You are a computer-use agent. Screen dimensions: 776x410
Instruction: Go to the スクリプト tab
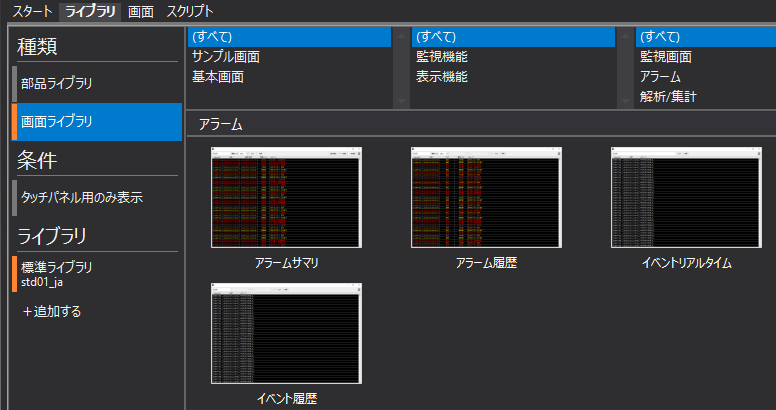[189, 12]
